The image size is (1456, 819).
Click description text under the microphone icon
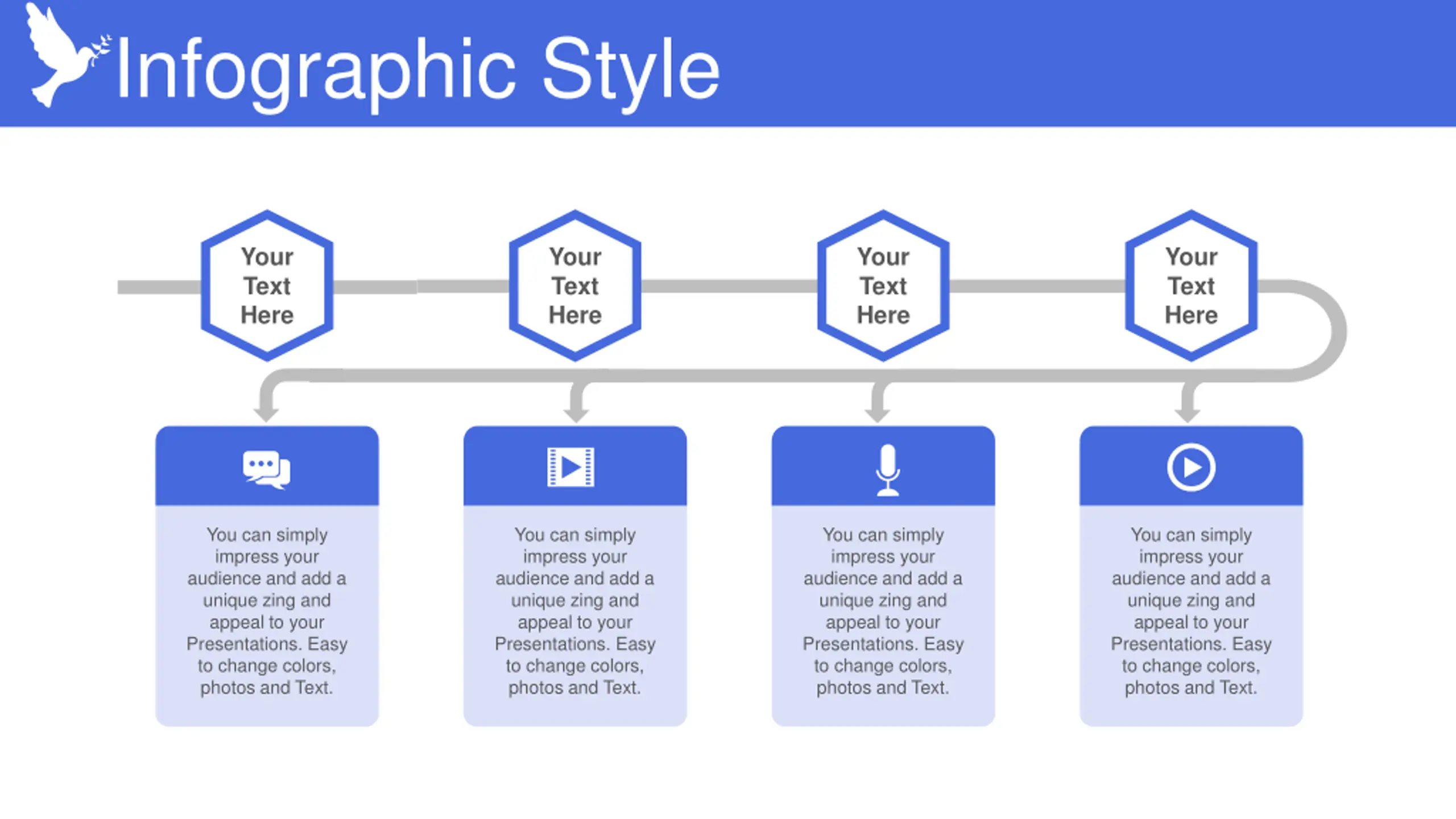point(883,611)
